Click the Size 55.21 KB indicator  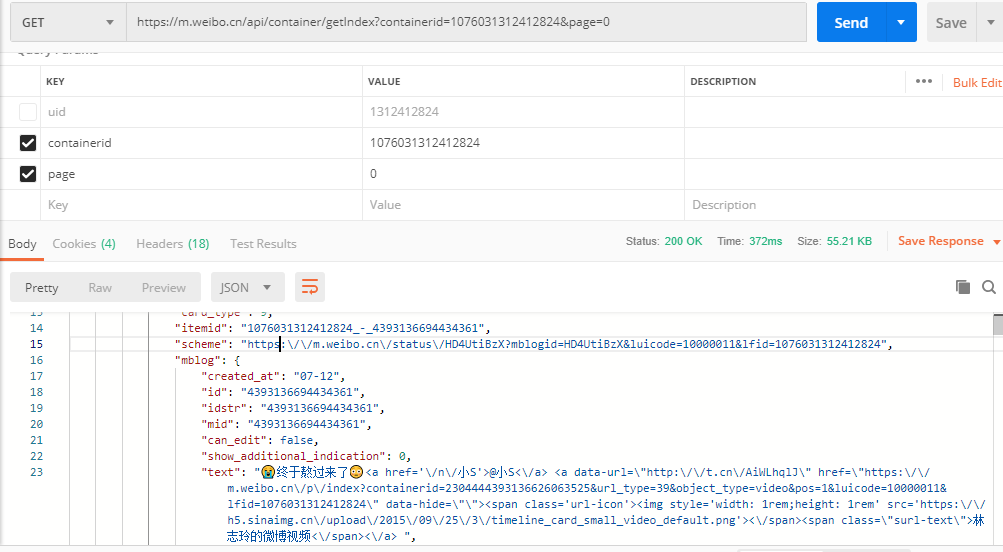(x=834, y=241)
